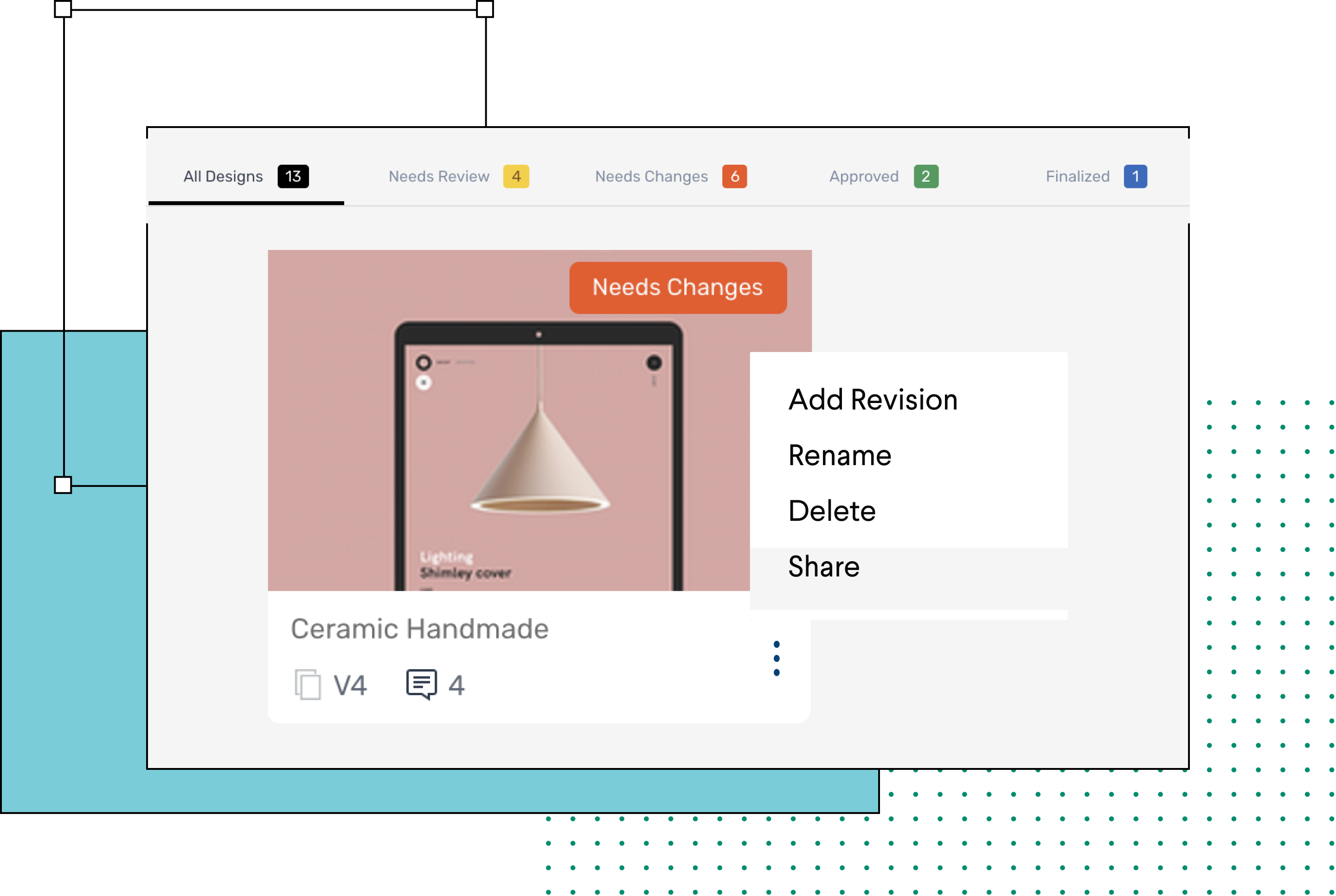Click the orange Needs Changes status button
Image resolution: width=1336 pixels, height=896 pixels.
678,288
